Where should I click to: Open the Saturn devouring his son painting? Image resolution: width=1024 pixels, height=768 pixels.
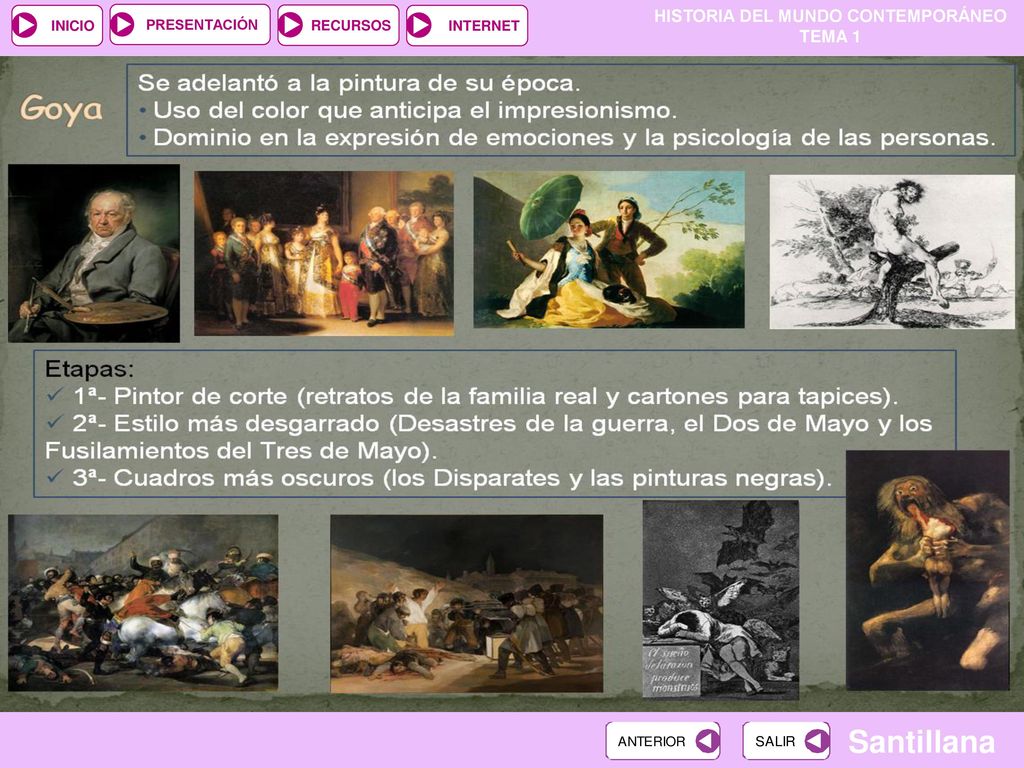click(927, 570)
